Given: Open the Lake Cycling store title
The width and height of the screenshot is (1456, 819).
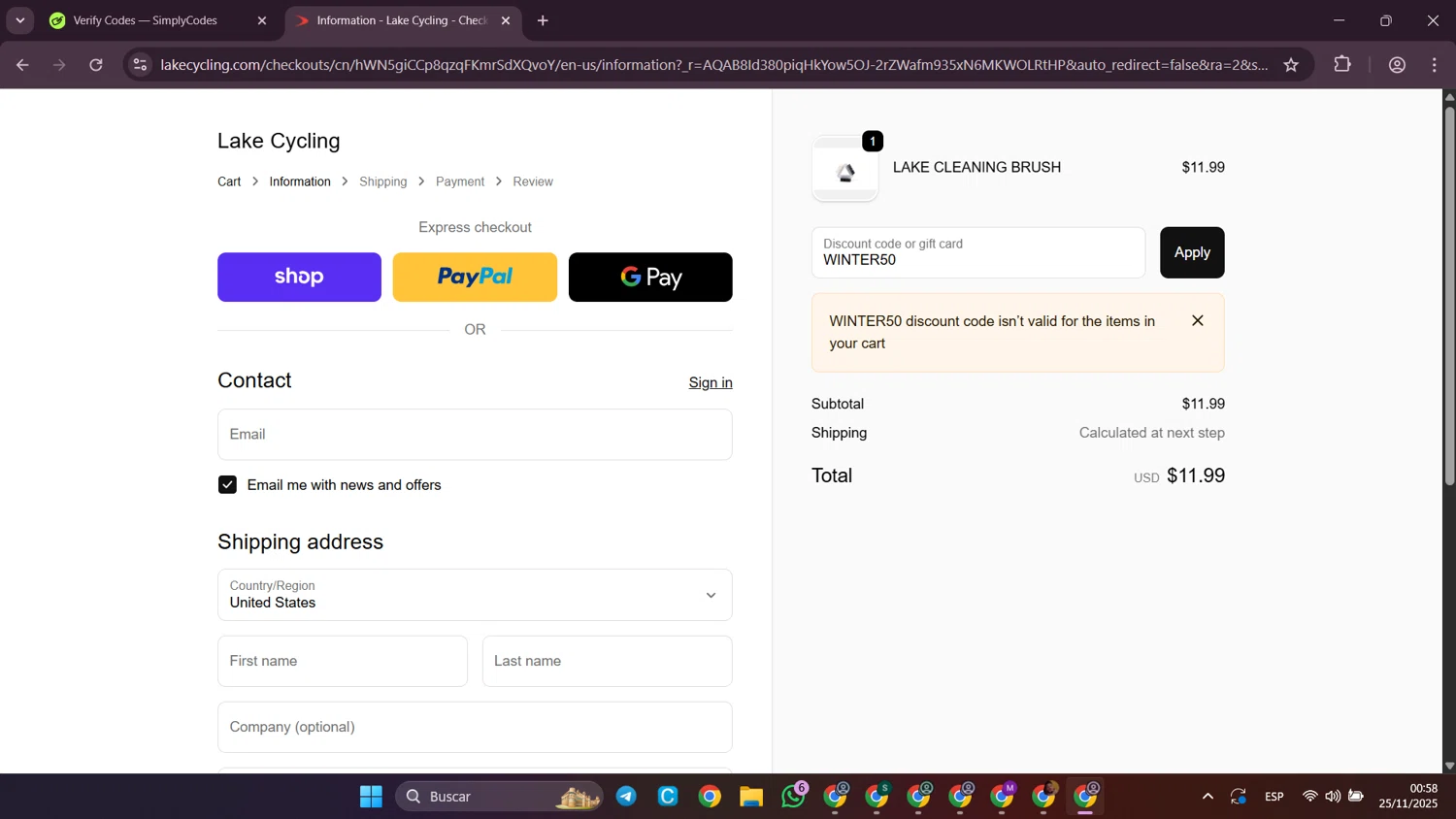Looking at the screenshot, I should [x=279, y=141].
